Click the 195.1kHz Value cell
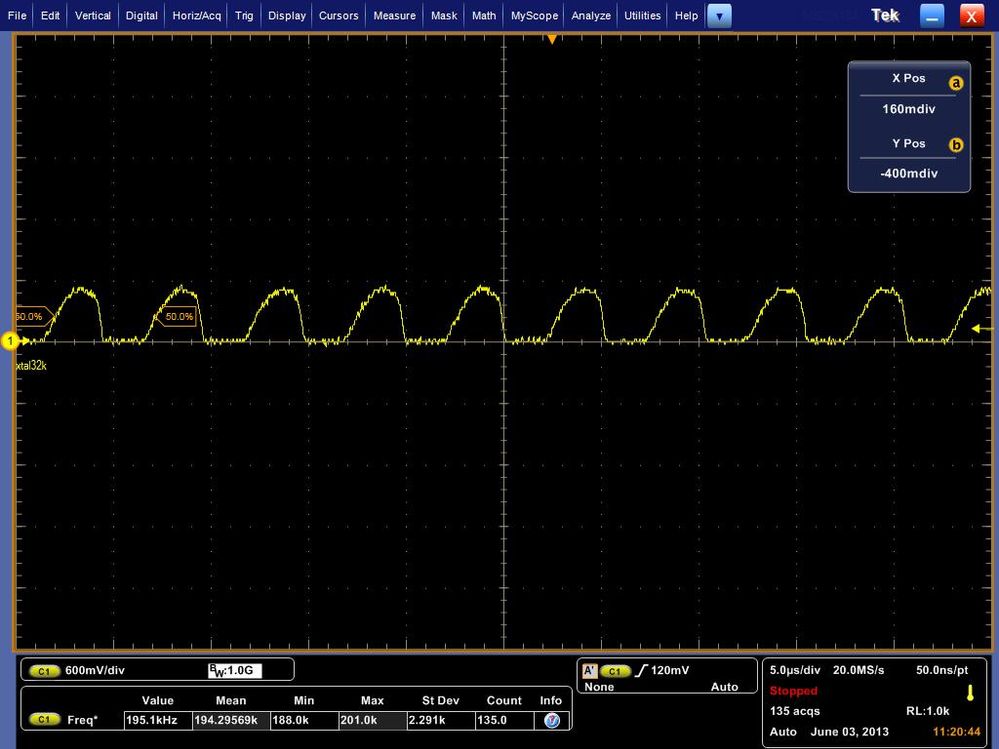 click(x=157, y=720)
